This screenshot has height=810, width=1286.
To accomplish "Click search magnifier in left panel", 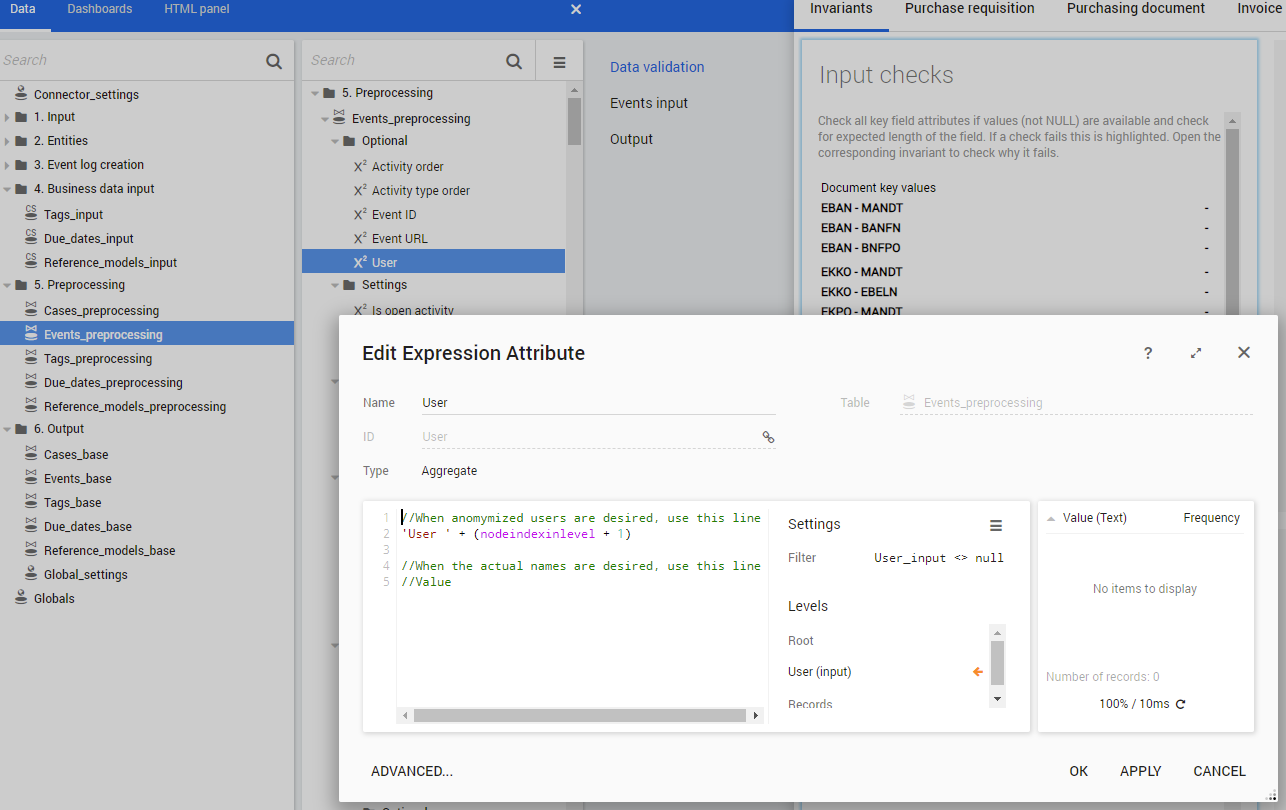I will click(x=274, y=61).
